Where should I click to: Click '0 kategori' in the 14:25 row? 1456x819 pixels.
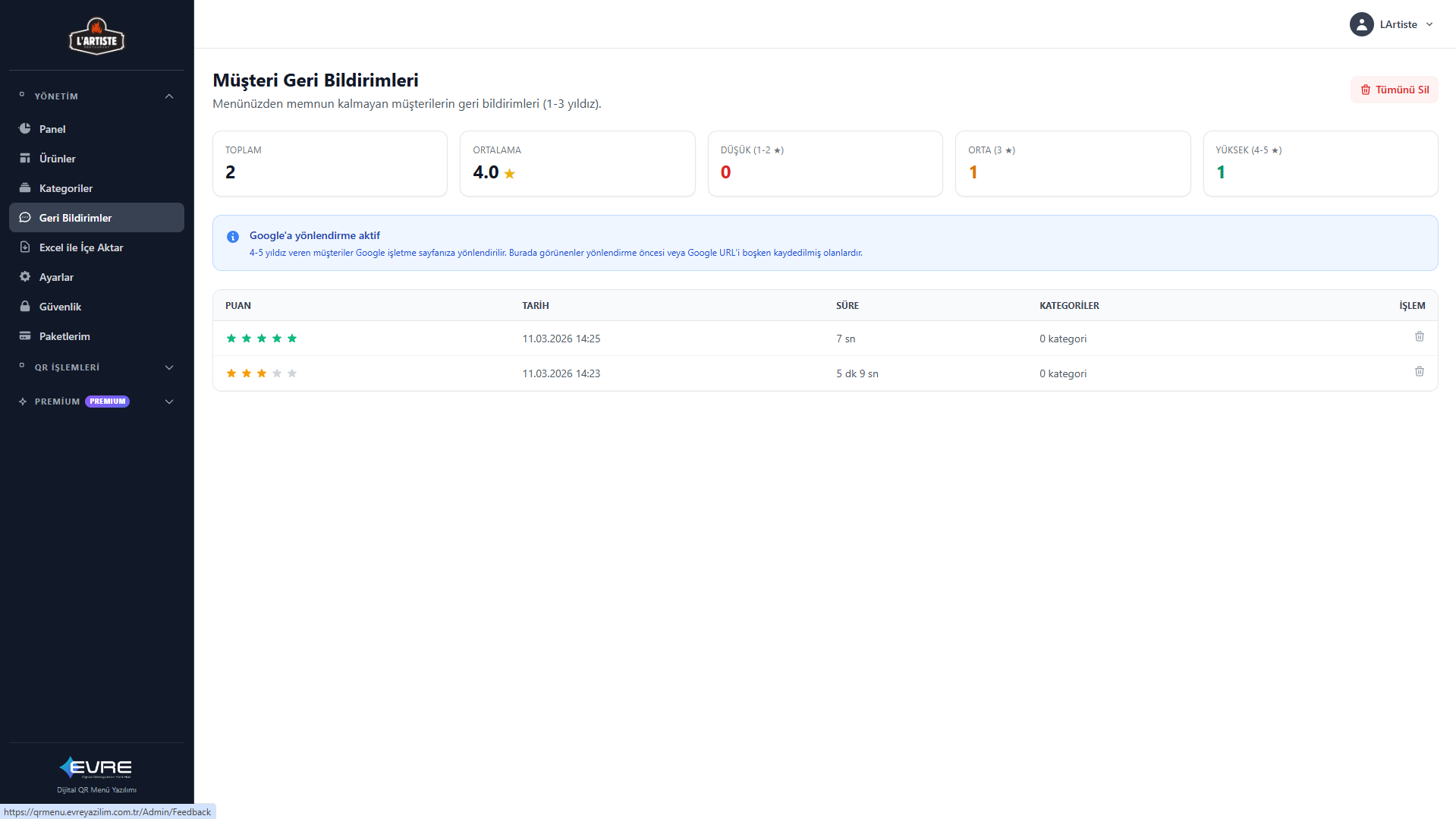click(1063, 339)
